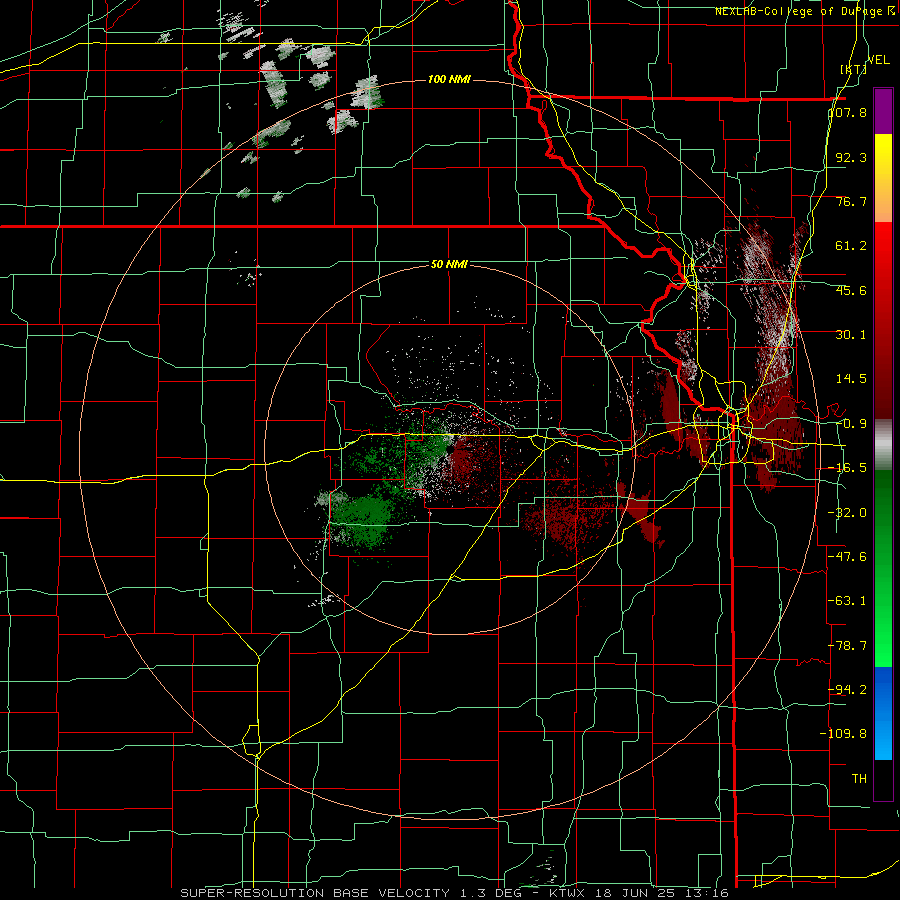Click the -0.9 velocity scale value
The height and width of the screenshot is (900, 900).
(851, 424)
